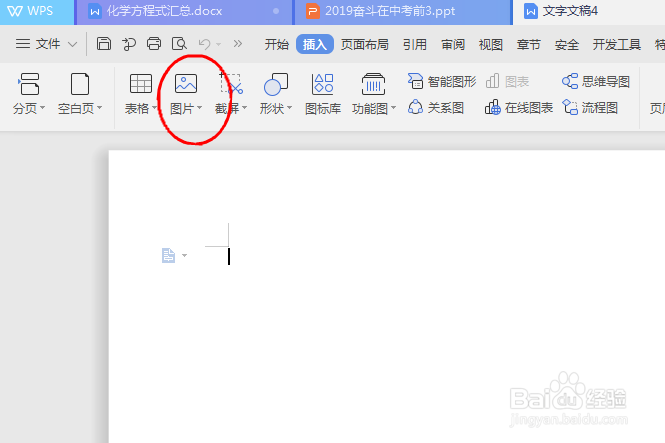Click the Save icon in quick toolbar
Viewport: 665px width, 443px height.
[x=103, y=44]
